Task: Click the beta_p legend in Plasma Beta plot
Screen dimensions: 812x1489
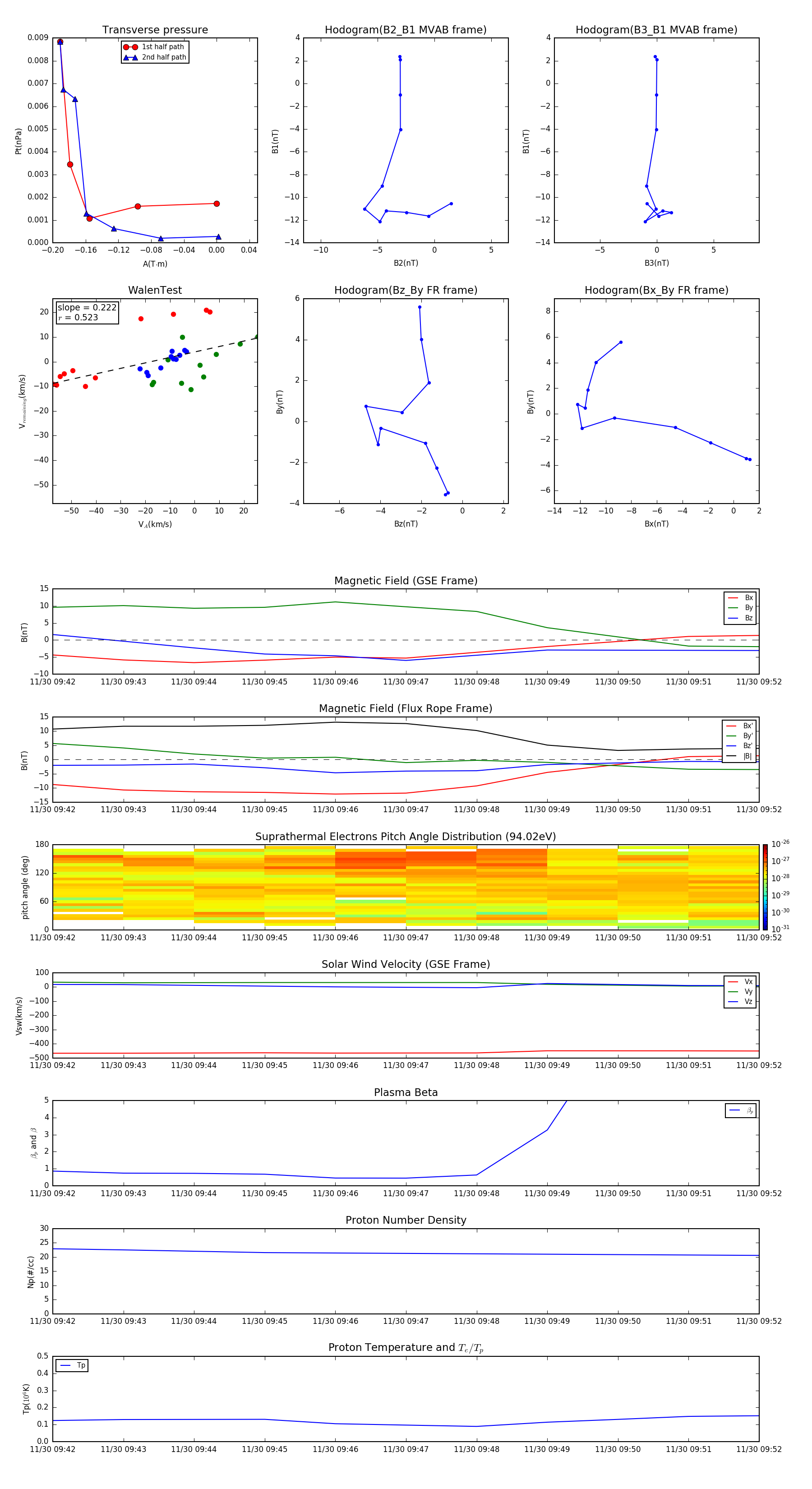Action: tap(741, 1110)
